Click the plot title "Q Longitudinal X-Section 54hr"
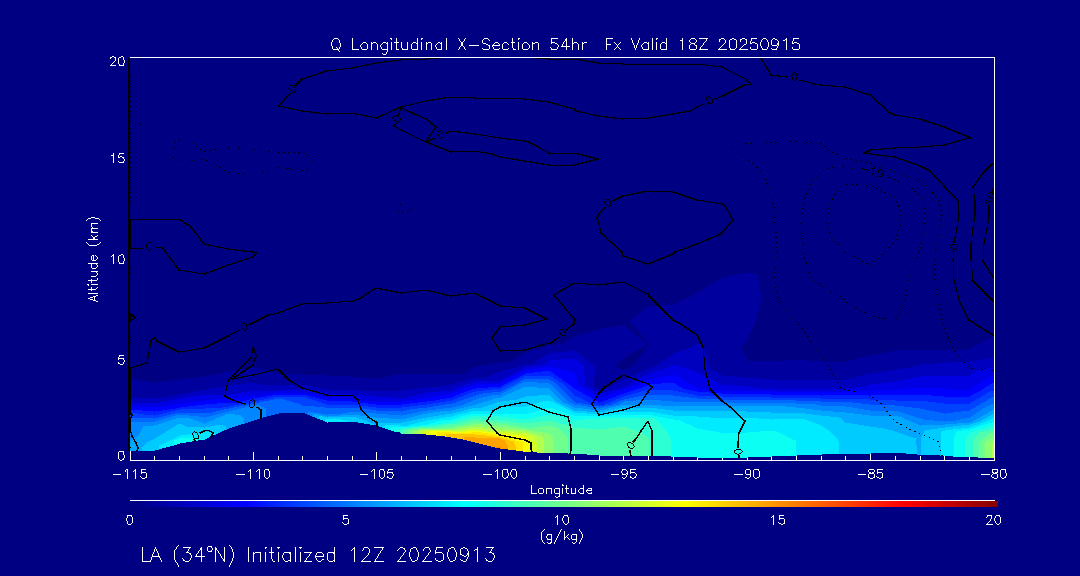Image resolution: width=1080 pixels, height=576 pixels. pyautogui.click(x=460, y=45)
